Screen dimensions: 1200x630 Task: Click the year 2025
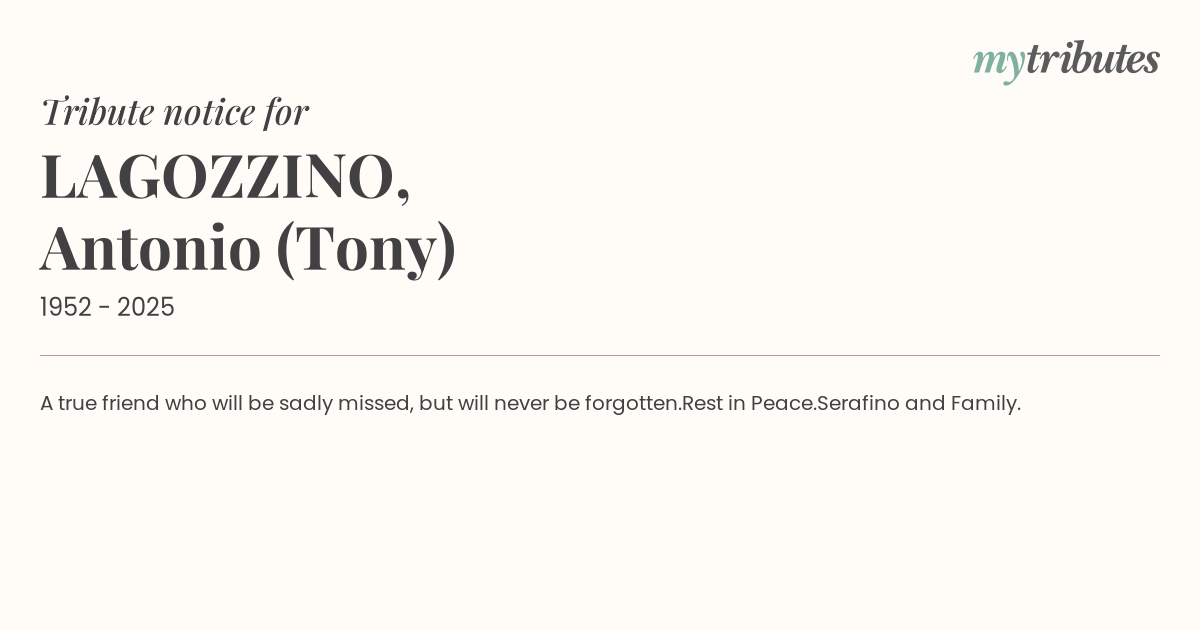tap(146, 307)
